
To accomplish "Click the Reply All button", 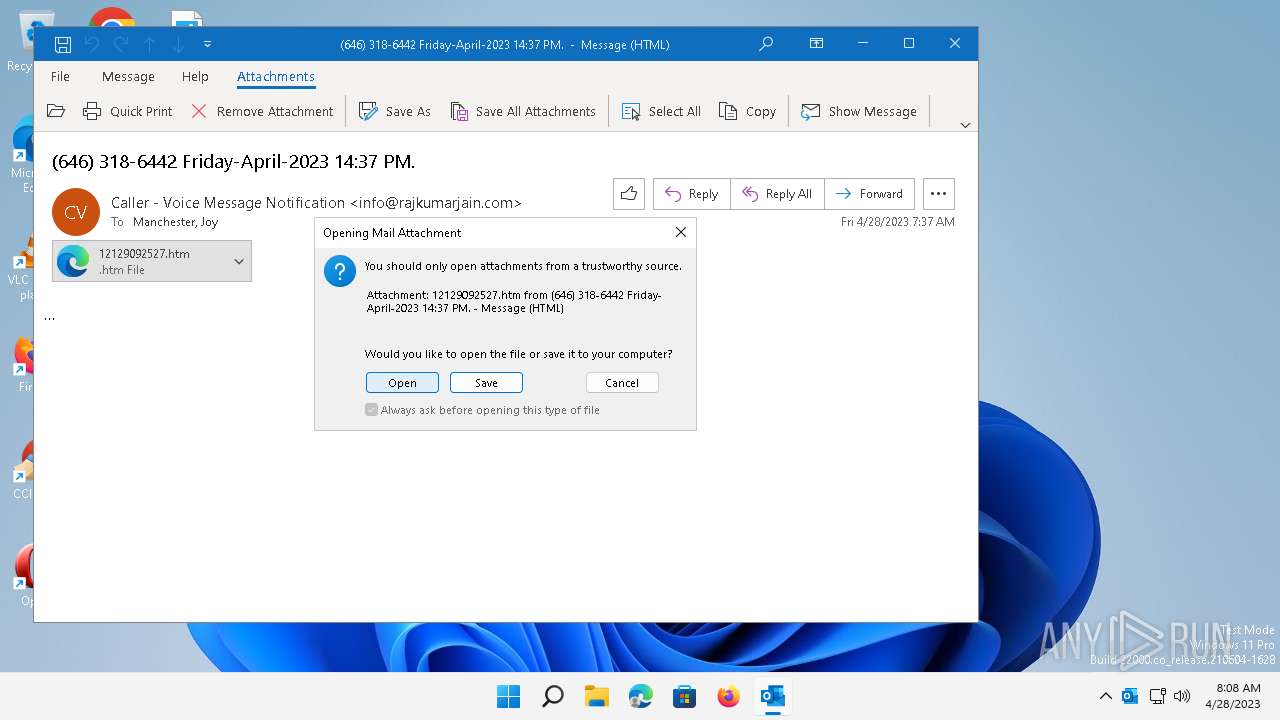I will click(778, 194).
